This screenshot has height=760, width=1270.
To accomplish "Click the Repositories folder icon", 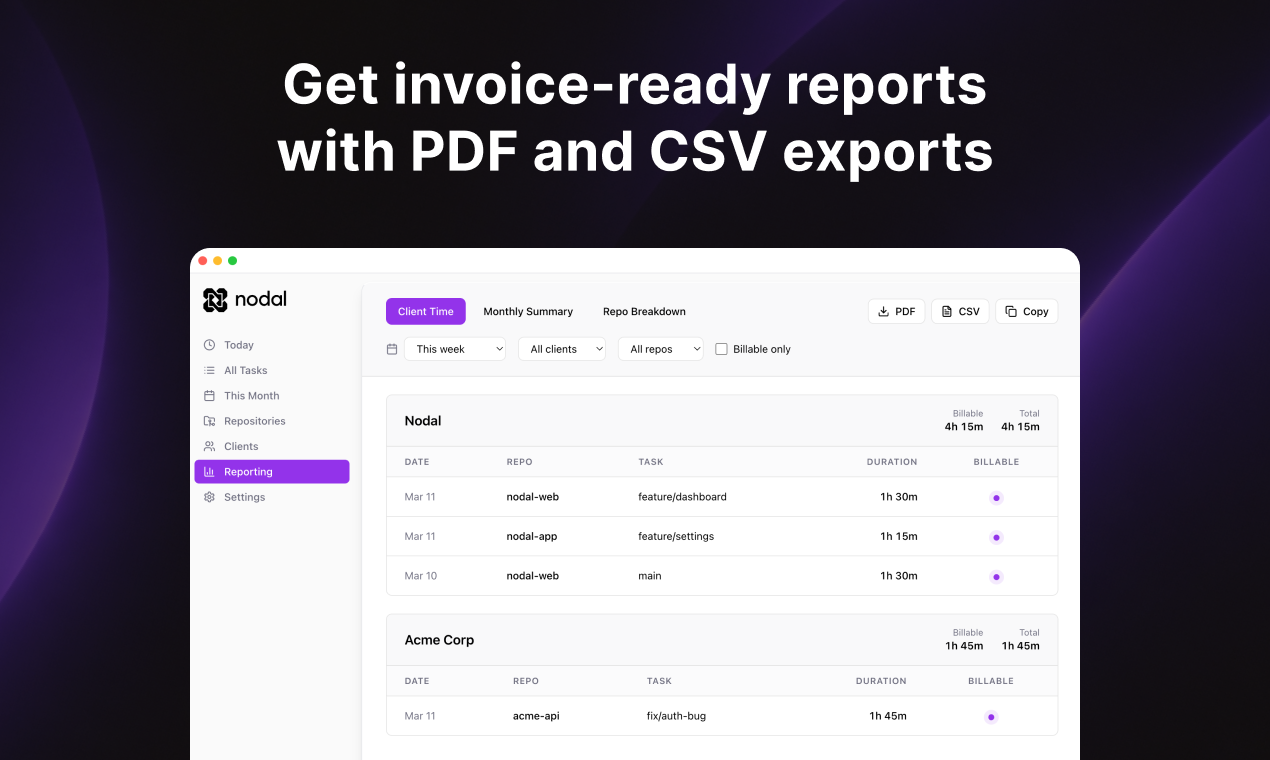I will point(209,421).
